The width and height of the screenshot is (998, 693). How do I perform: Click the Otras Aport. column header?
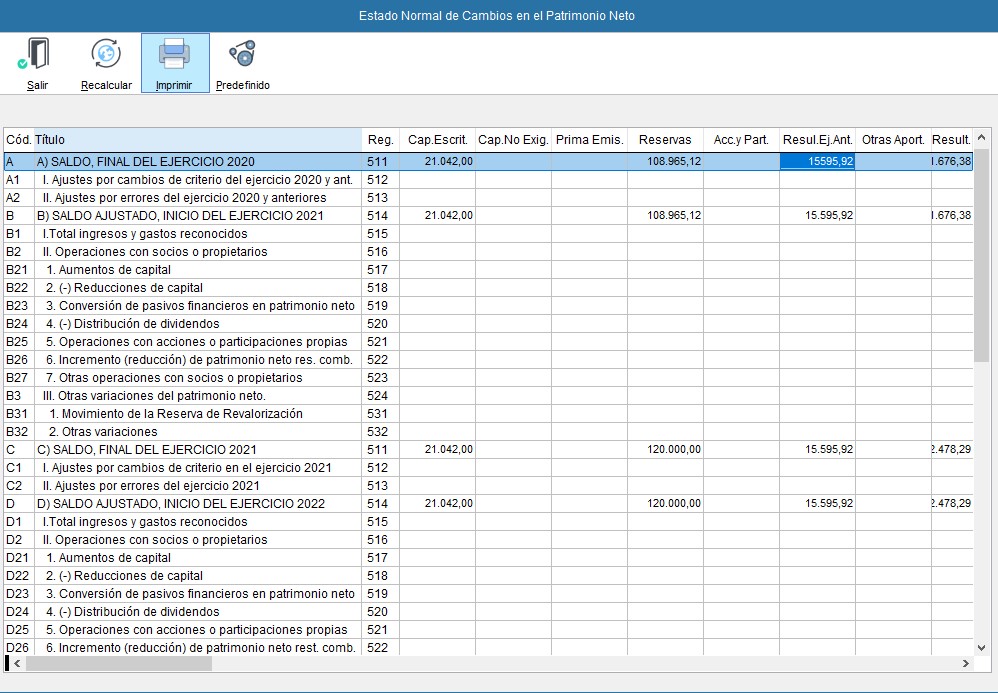click(x=892, y=140)
